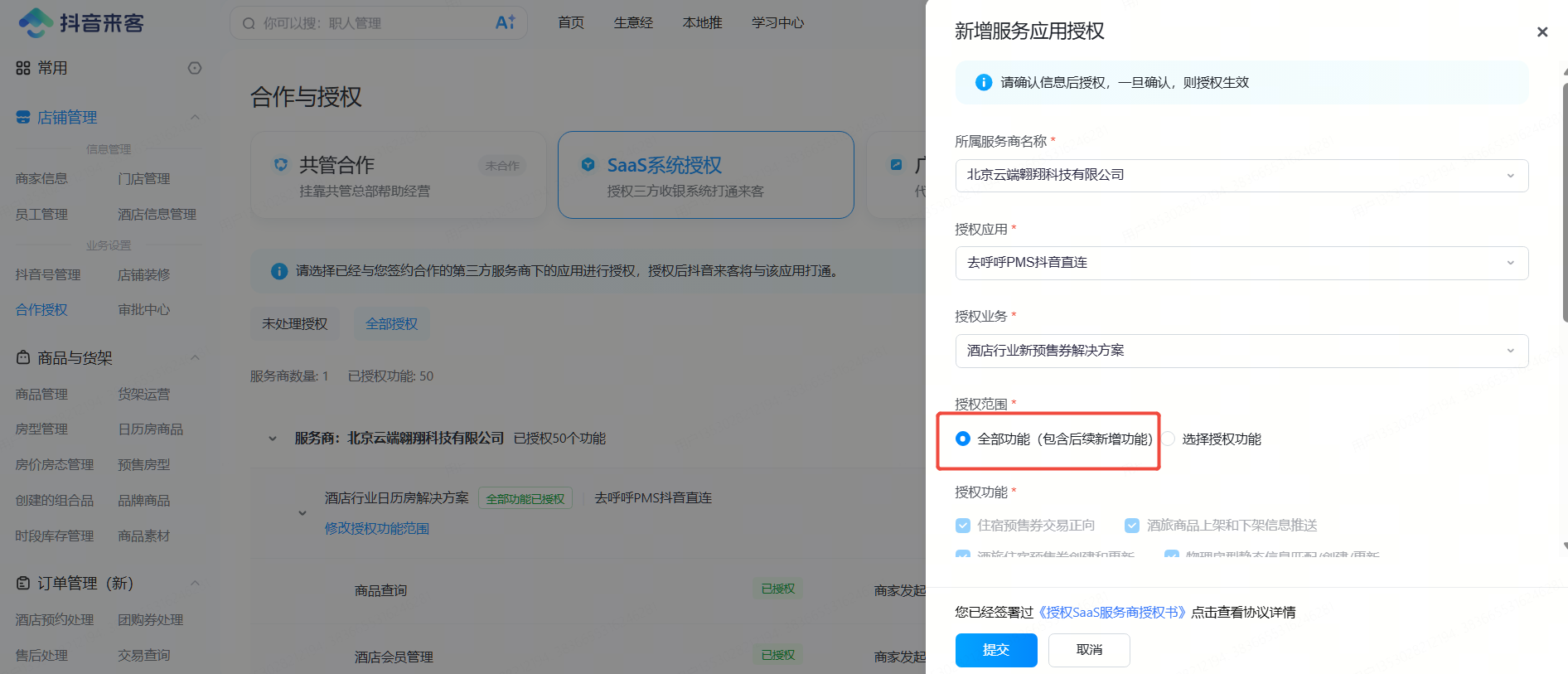Collapse the 店铺管理 menu section
1568x674 pixels.
196,117
